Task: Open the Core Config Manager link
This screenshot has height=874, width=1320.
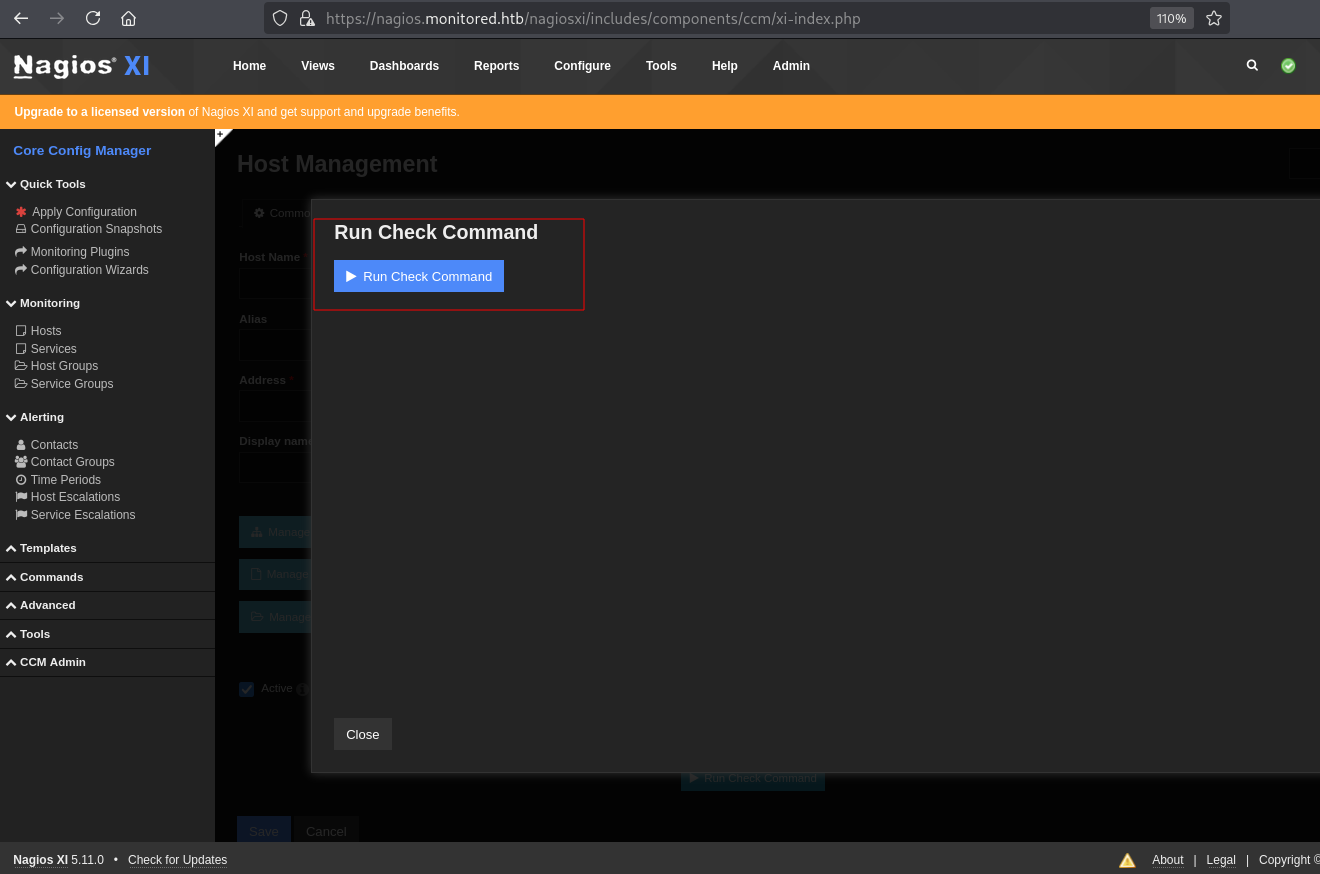Action: [82, 151]
